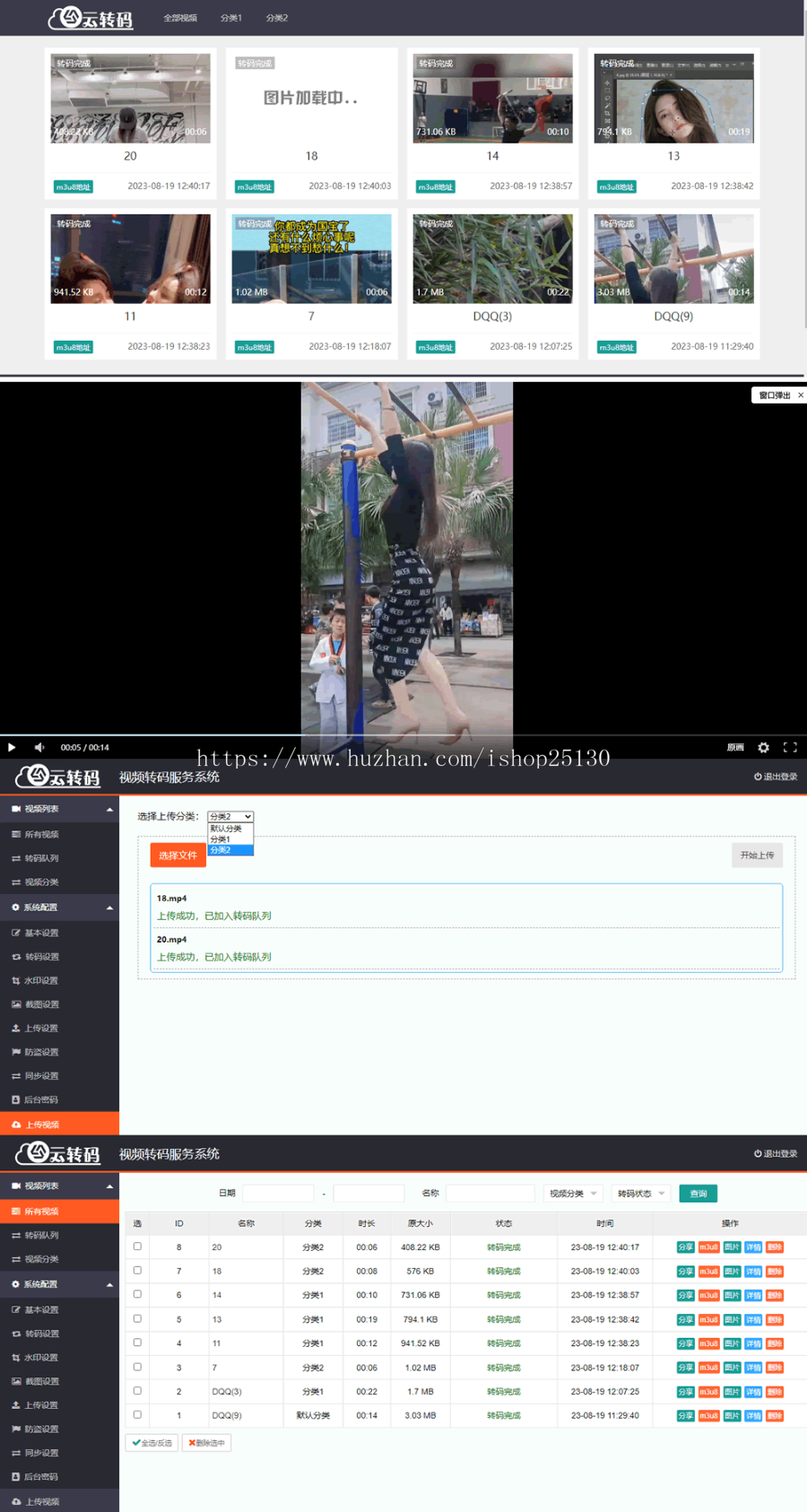Choose 默认分类 option in category dropdown
The image size is (807, 1512).
point(230,829)
